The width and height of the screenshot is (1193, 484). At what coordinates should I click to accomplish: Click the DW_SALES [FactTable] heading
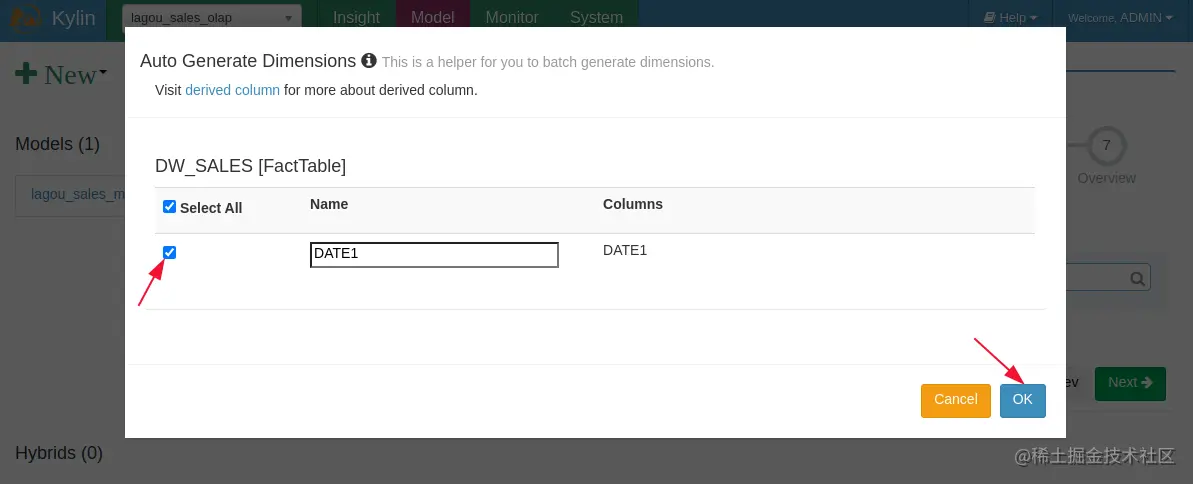coord(250,166)
